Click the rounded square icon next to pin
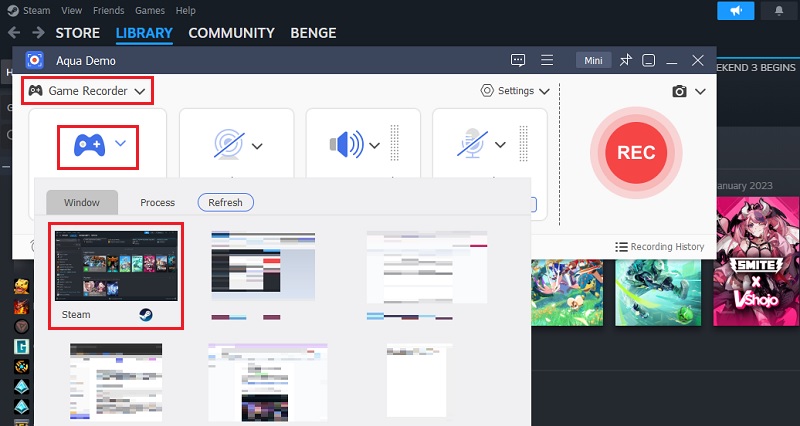The width and height of the screenshot is (800, 426). coord(648,60)
